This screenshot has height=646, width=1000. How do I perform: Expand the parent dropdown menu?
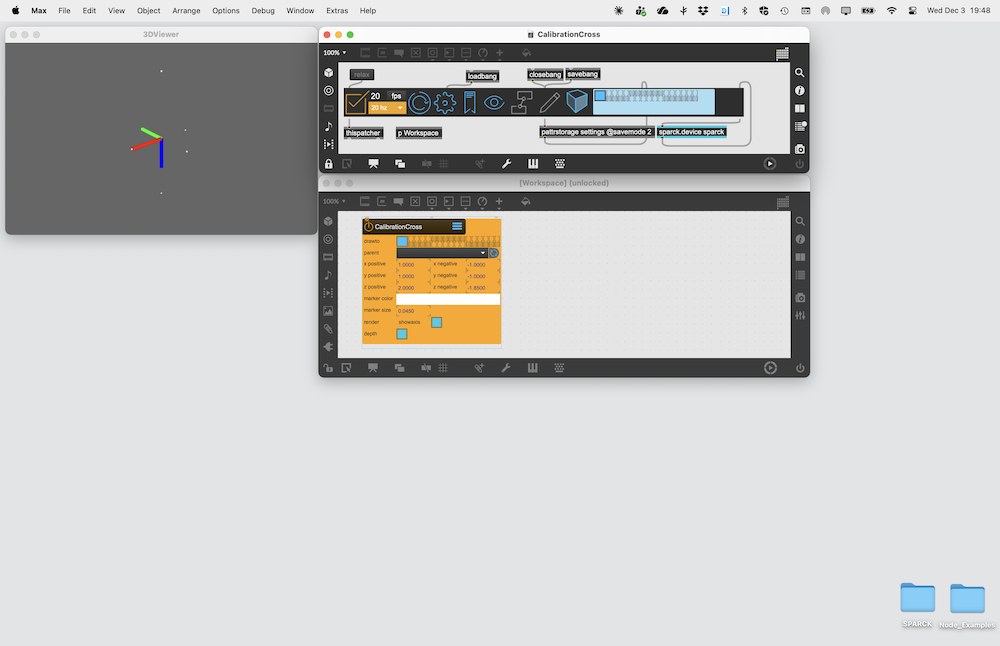tap(483, 253)
